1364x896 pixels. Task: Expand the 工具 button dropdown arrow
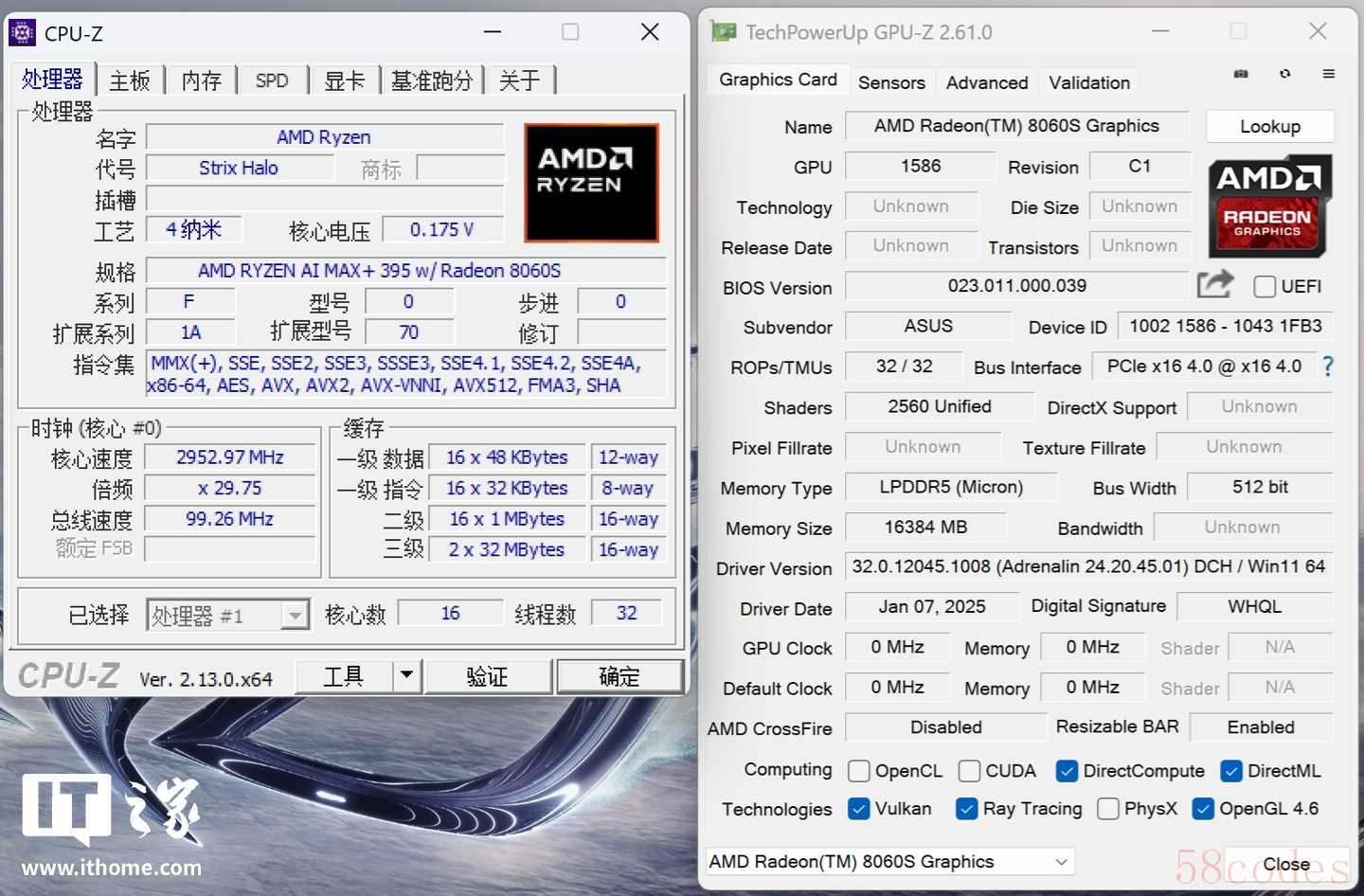(406, 675)
